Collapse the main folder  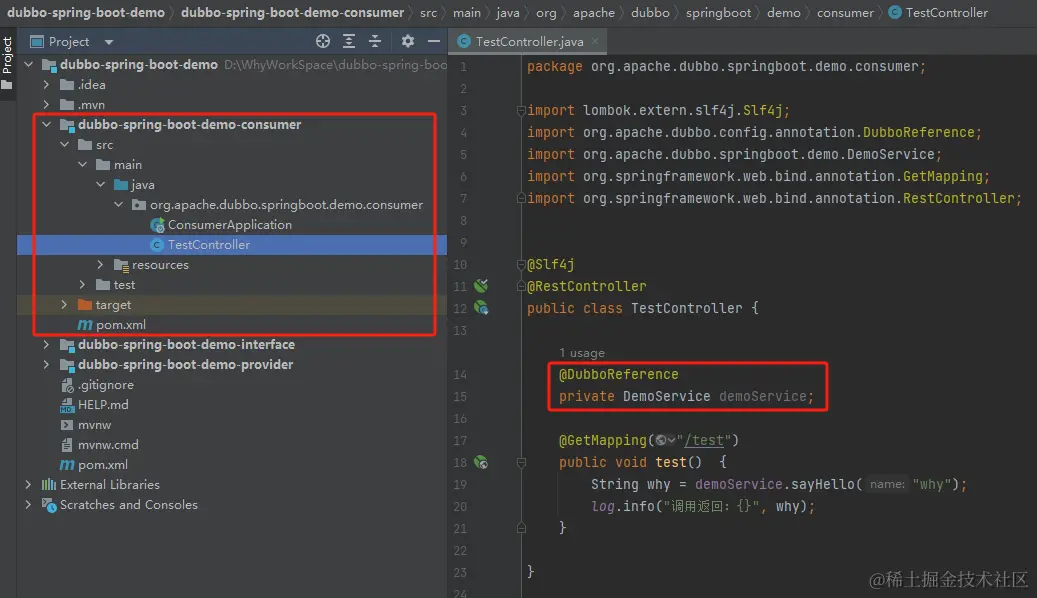click(82, 164)
